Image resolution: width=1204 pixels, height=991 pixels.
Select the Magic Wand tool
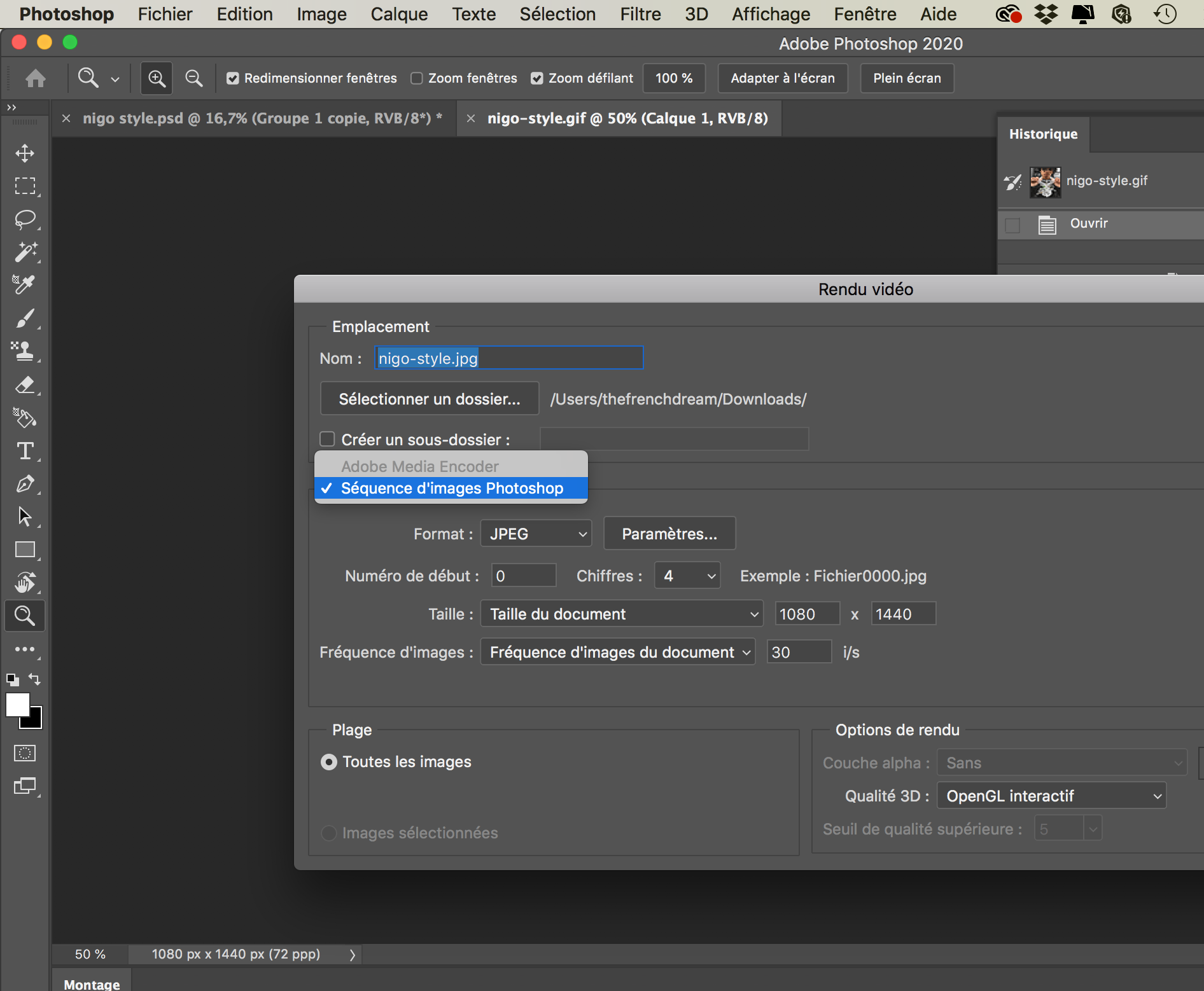(25, 253)
